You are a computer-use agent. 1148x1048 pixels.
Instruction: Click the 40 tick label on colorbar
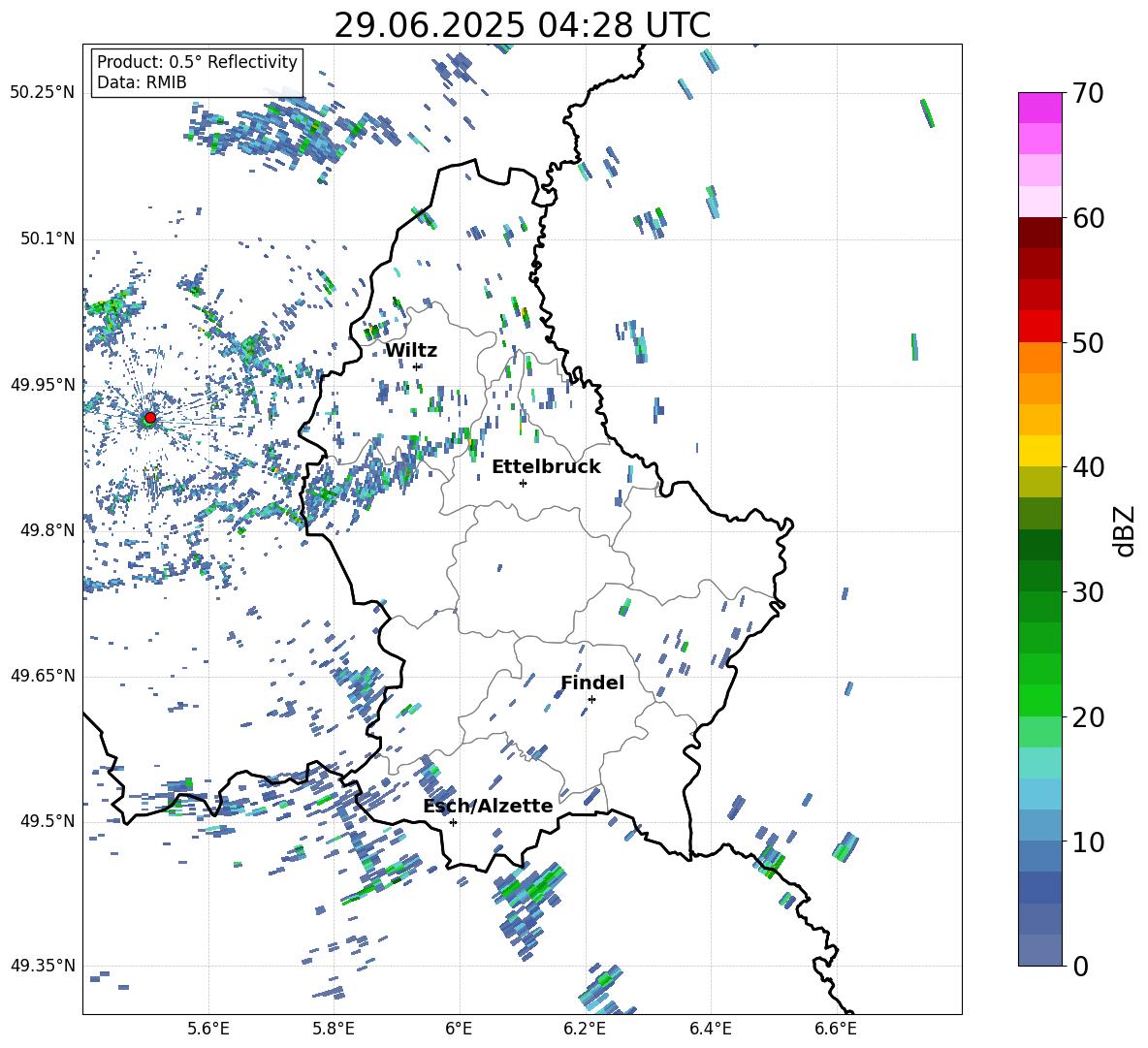(x=1088, y=467)
